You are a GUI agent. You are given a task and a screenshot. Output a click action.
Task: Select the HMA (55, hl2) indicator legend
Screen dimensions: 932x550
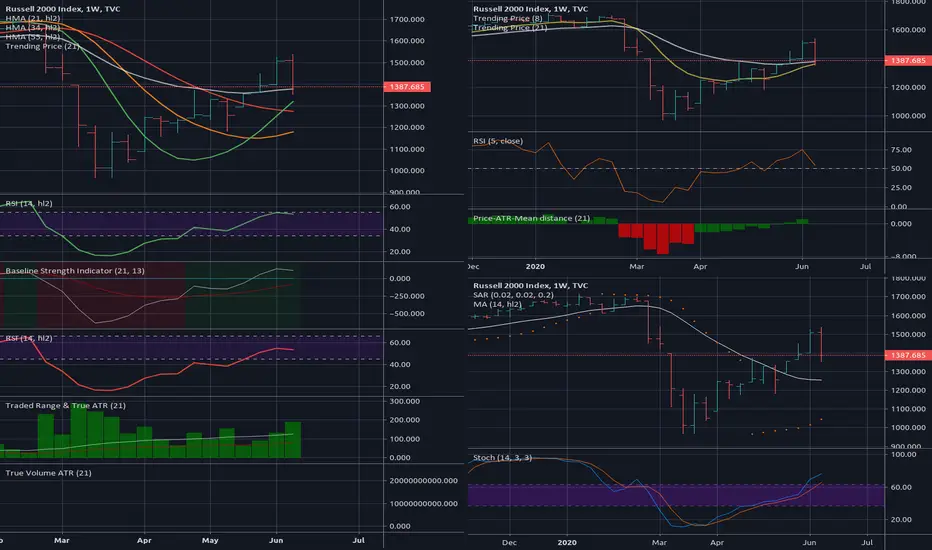pos(33,37)
